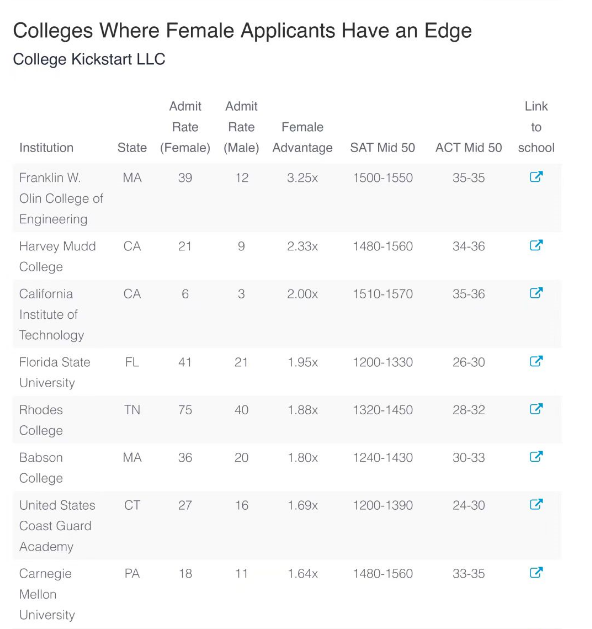Sort by the Institution column header
The image size is (592, 629).
click(x=46, y=148)
